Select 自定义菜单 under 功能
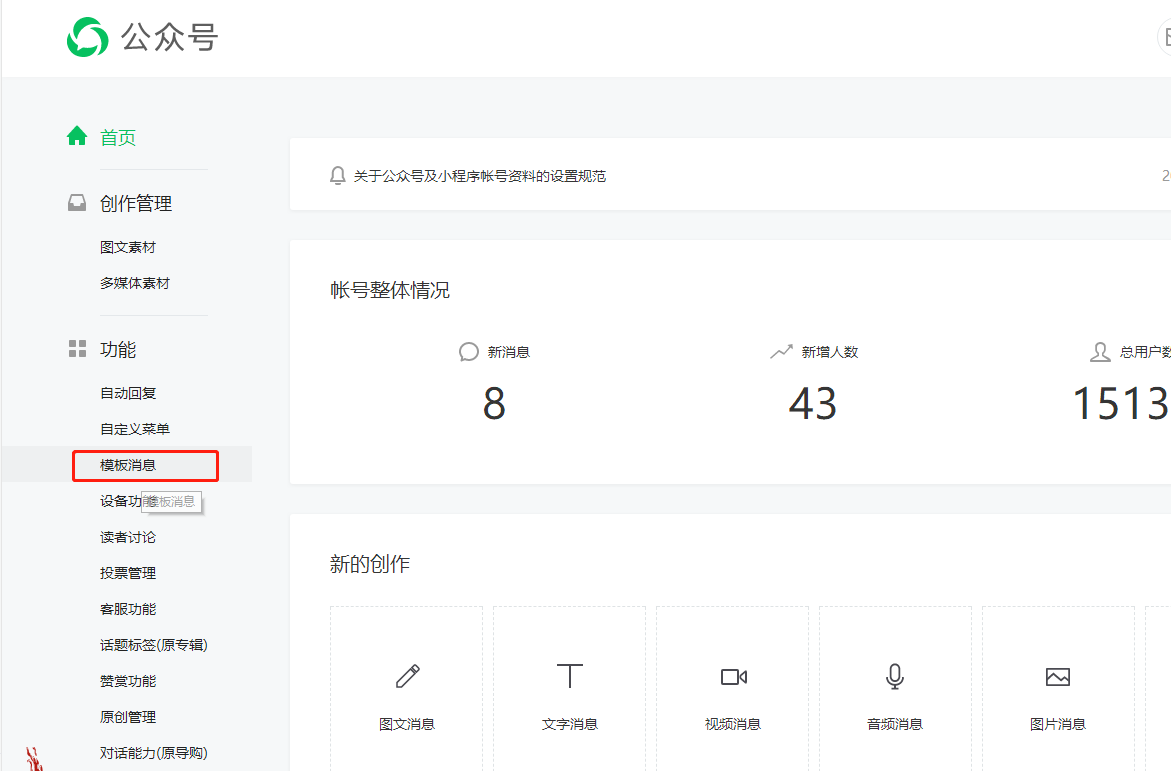This screenshot has height=771, width=1171. click(x=135, y=429)
